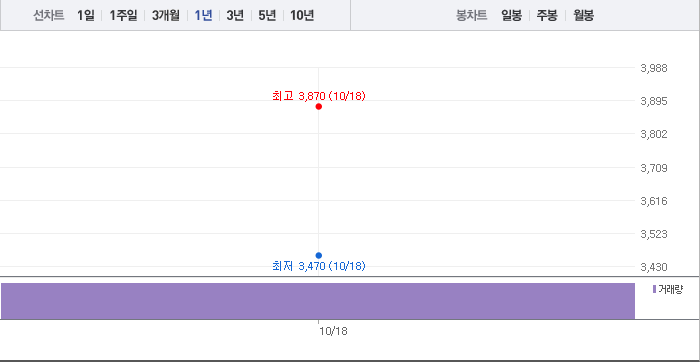The height and width of the screenshot is (362, 700).
Task: Show the 3개월 line chart
Action: [166, 16]
